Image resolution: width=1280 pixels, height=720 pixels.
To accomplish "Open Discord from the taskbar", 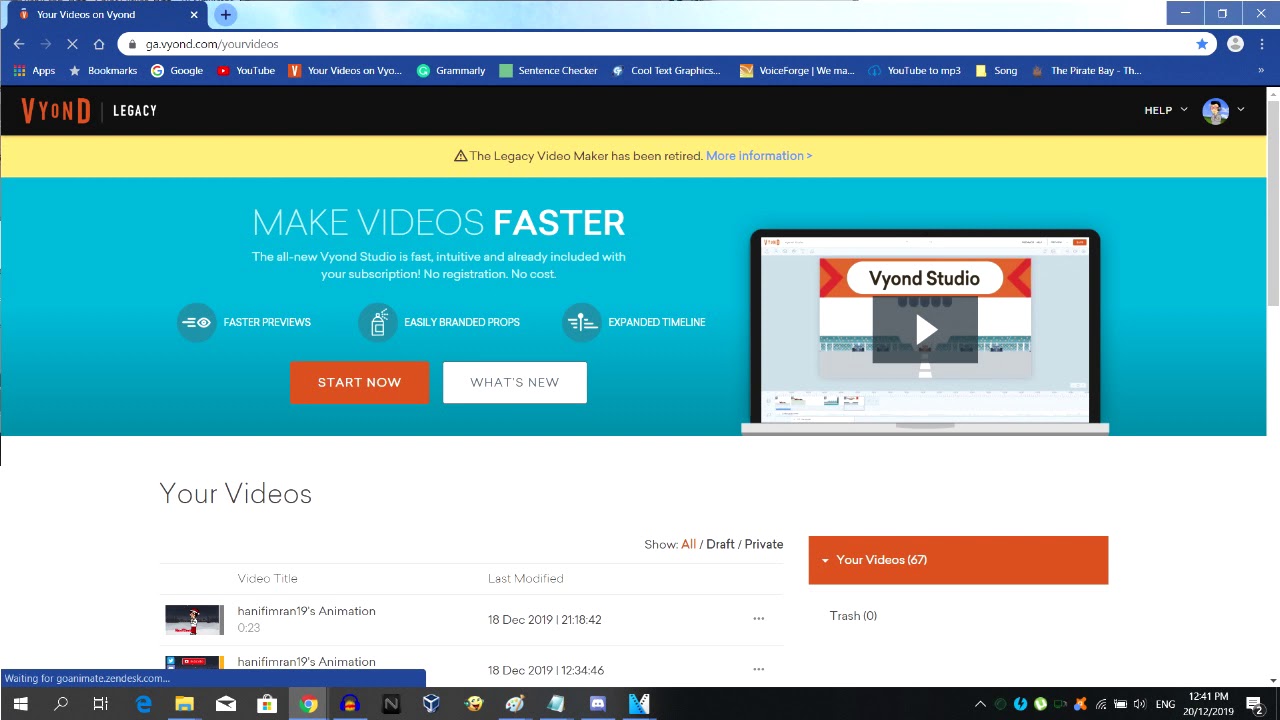I will pos(597,704).
